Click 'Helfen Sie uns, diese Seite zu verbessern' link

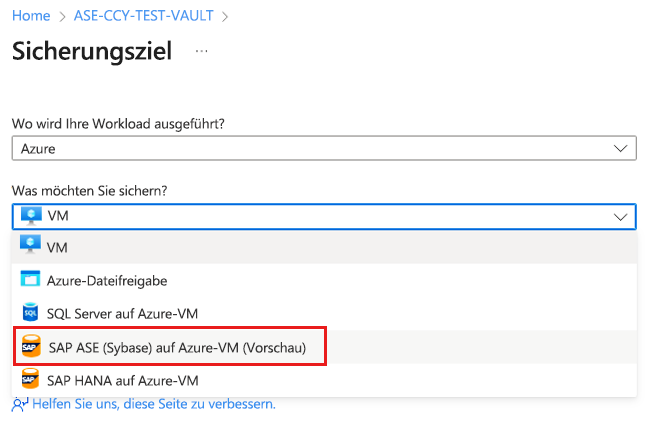coord(153,404)
